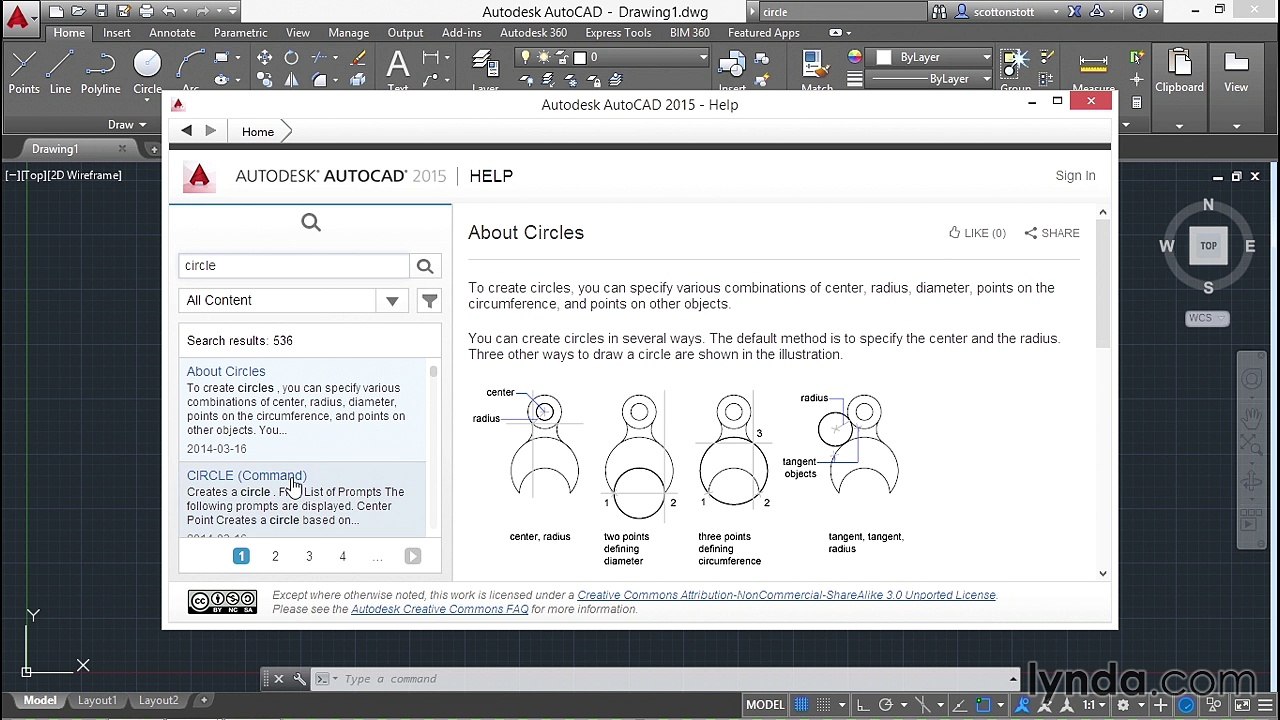
Task: Click the Rotate tool icon
Action: point(291,57)
